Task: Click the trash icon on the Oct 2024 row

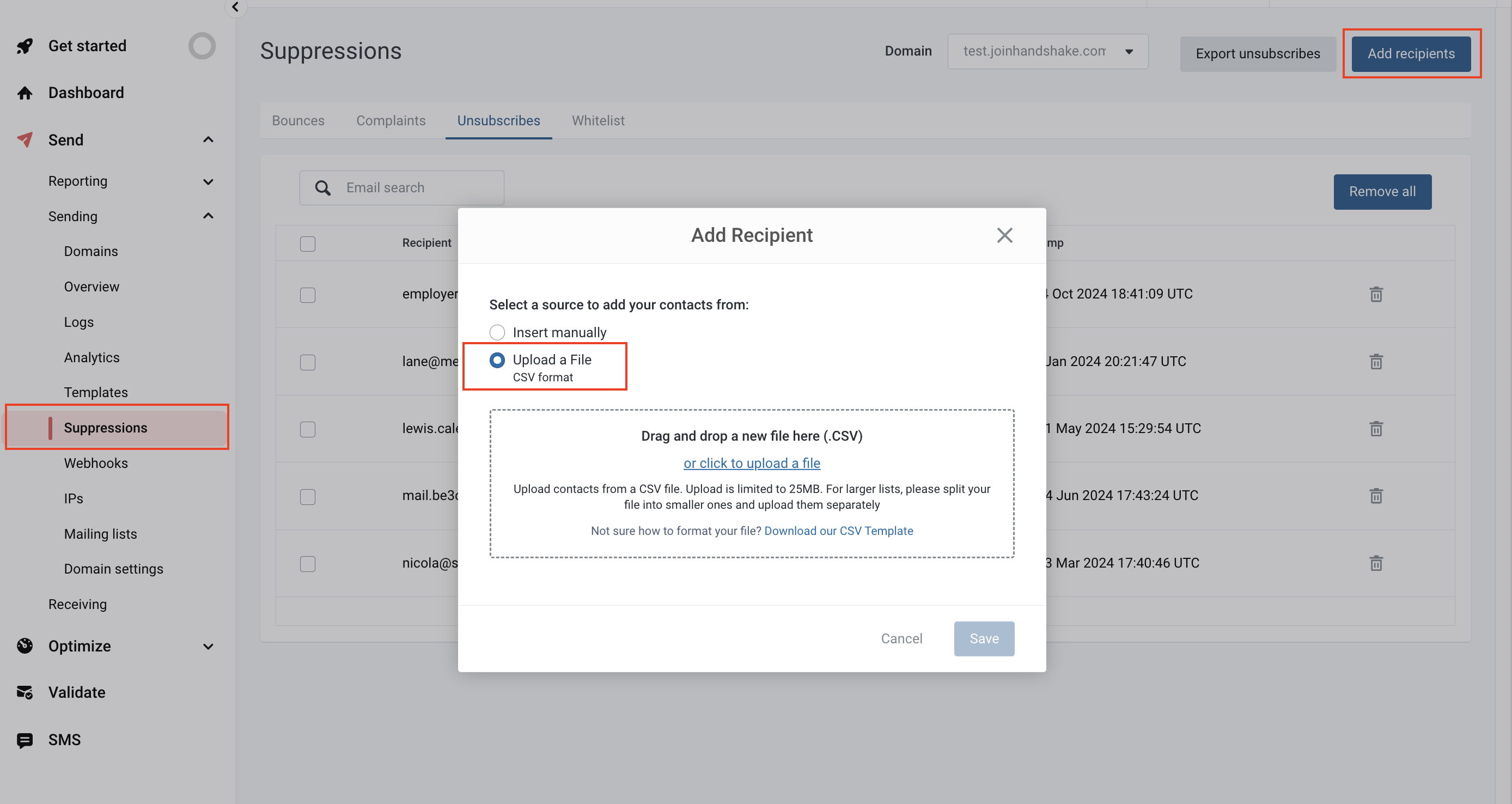Action: 1376,294
